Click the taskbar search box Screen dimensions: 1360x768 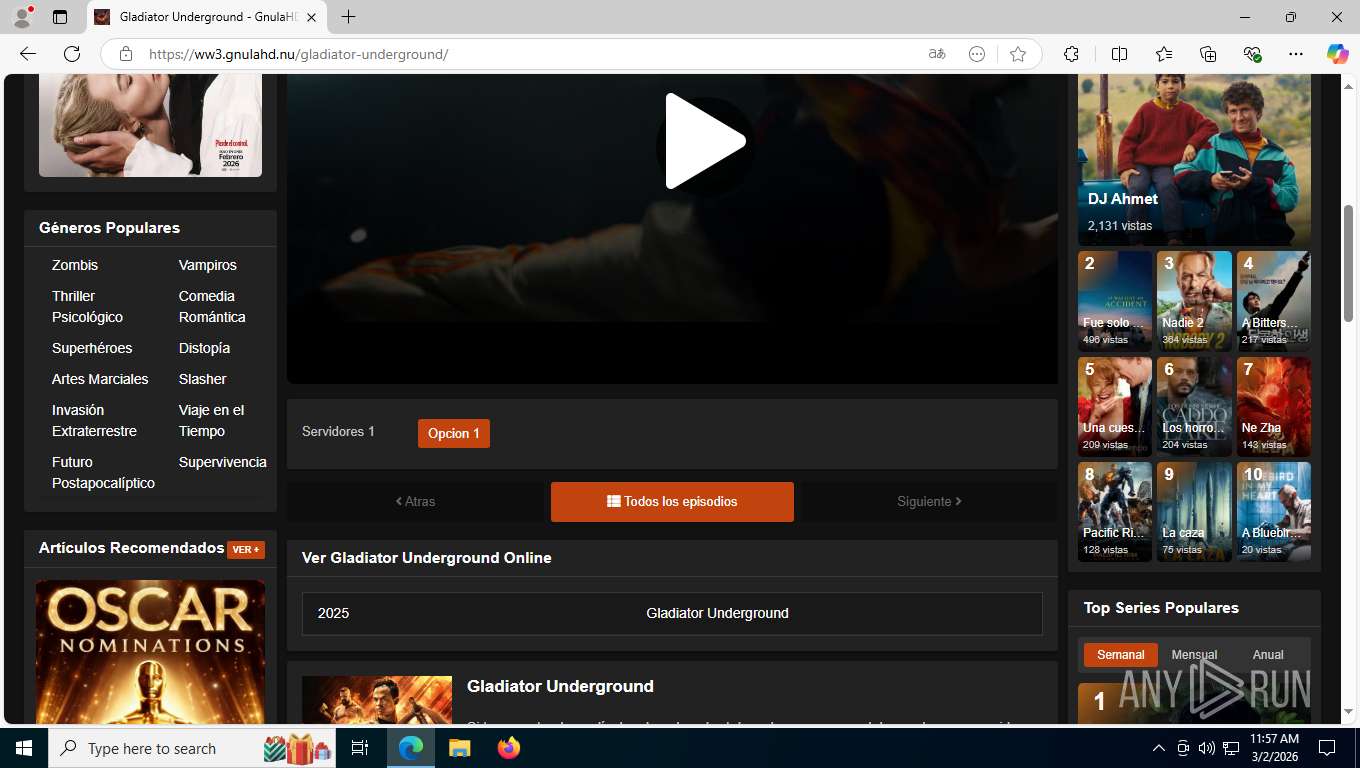coord(194,748)
